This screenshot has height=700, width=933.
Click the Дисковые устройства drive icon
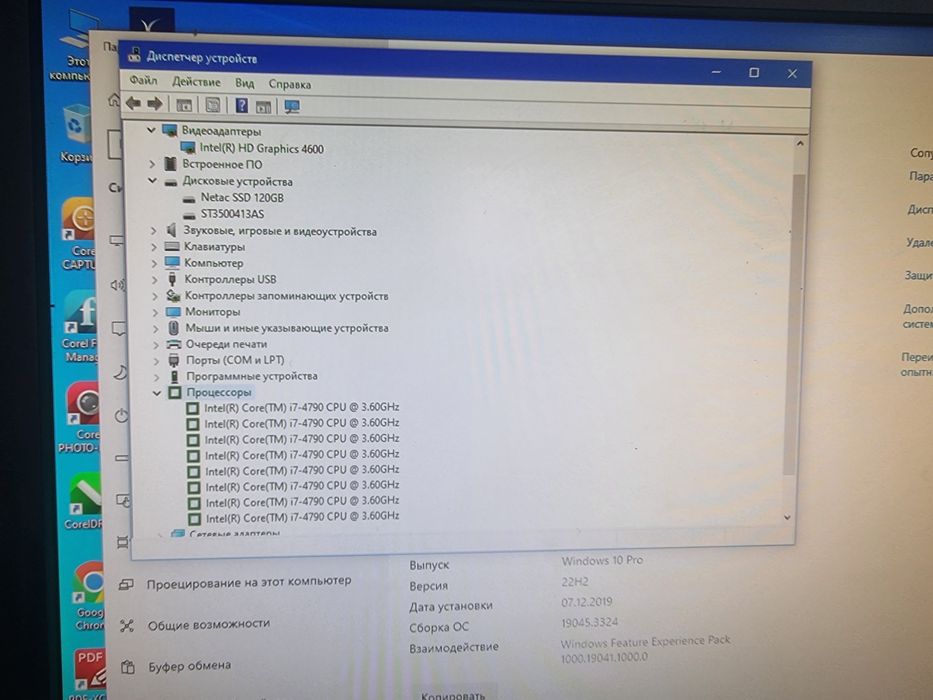(171, 182)
